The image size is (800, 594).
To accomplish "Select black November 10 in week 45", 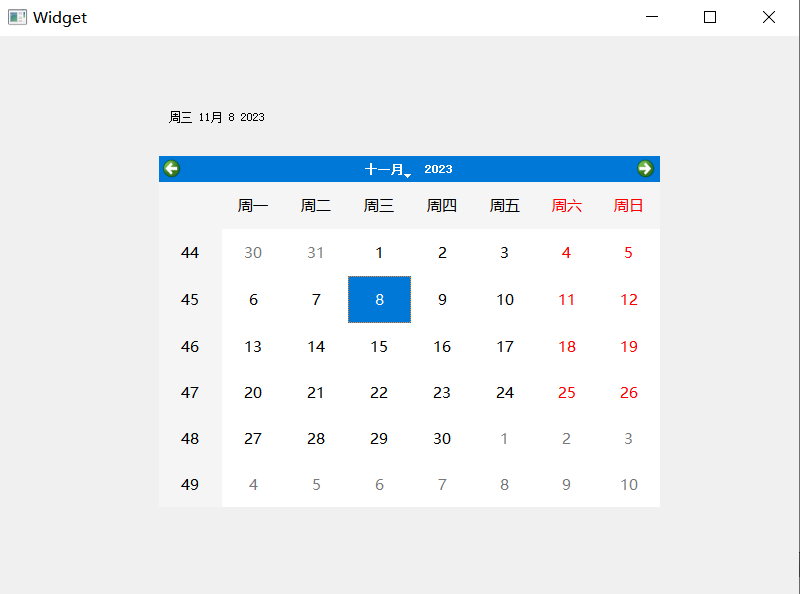I will 505,300.
